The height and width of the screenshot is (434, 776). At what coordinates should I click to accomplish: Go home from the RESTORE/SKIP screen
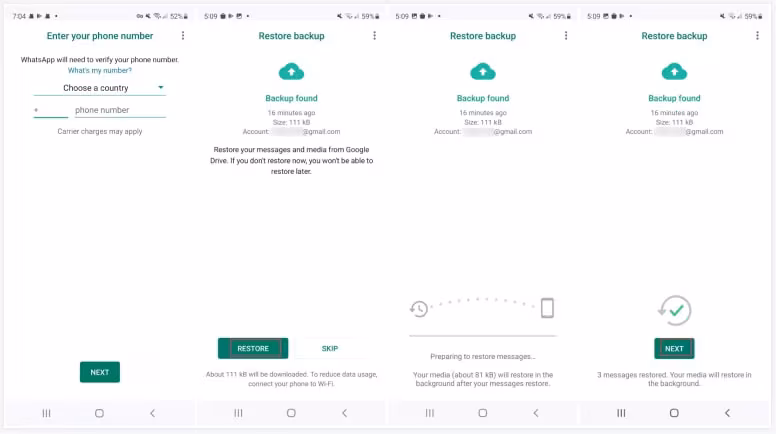(x=291, y=413)
